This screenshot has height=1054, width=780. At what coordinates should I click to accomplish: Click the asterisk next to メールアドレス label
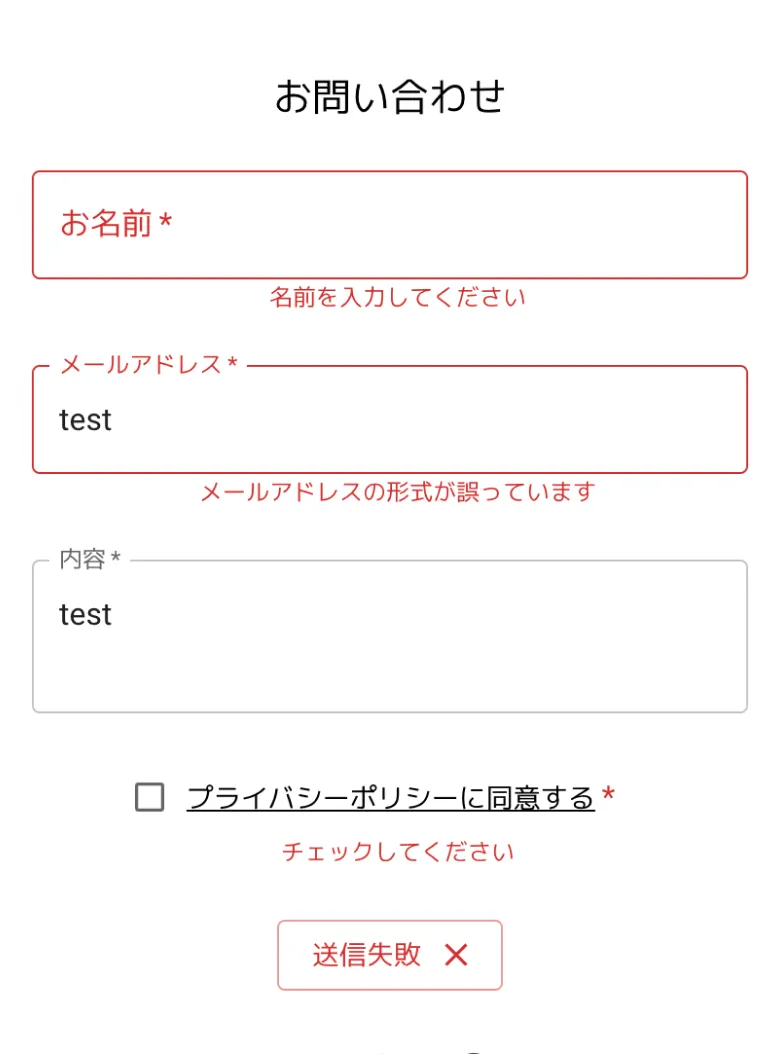(x=233, y=362)
